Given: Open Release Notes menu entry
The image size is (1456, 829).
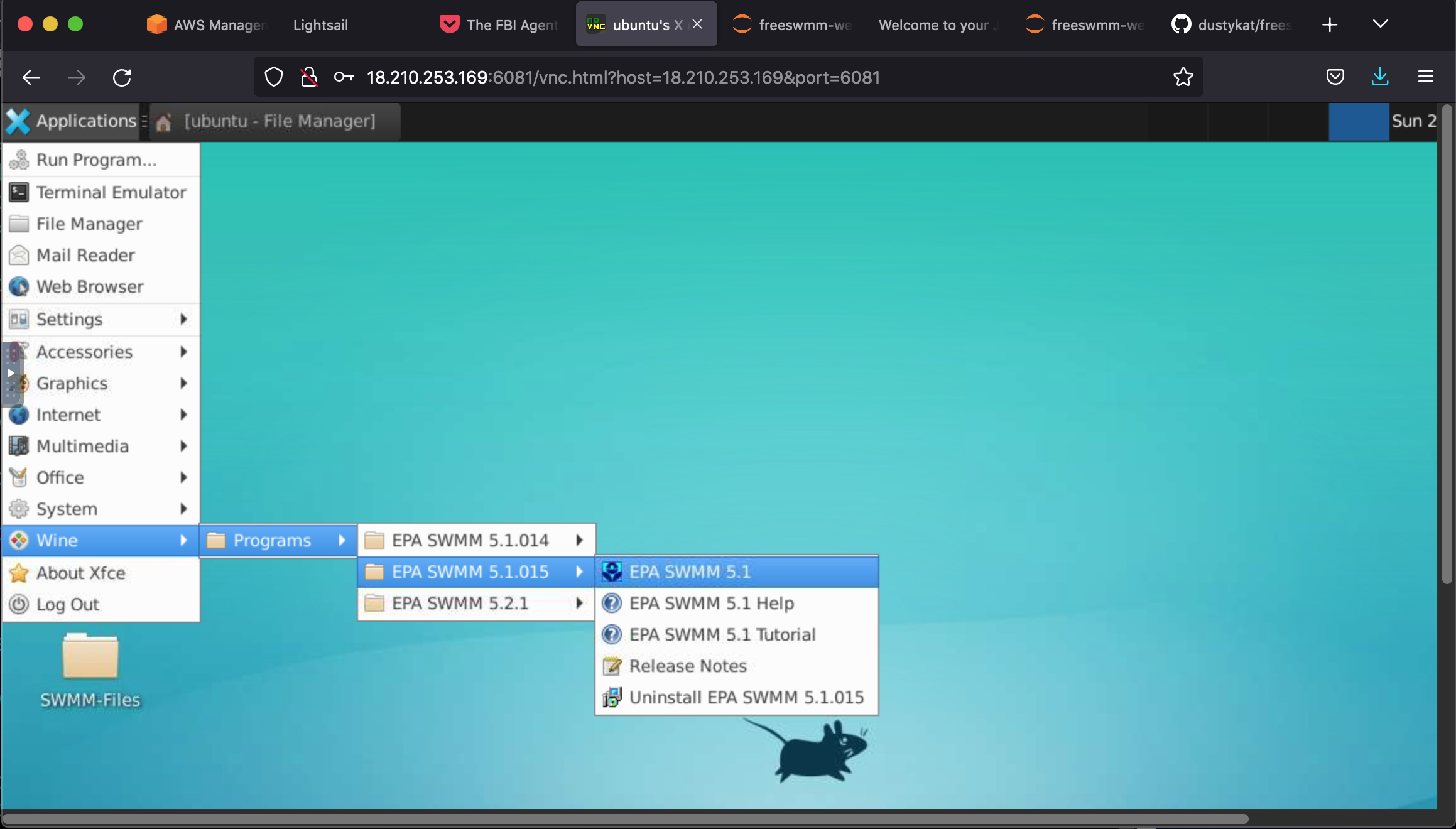Looking at the screenshot, I should pos(736,666).
